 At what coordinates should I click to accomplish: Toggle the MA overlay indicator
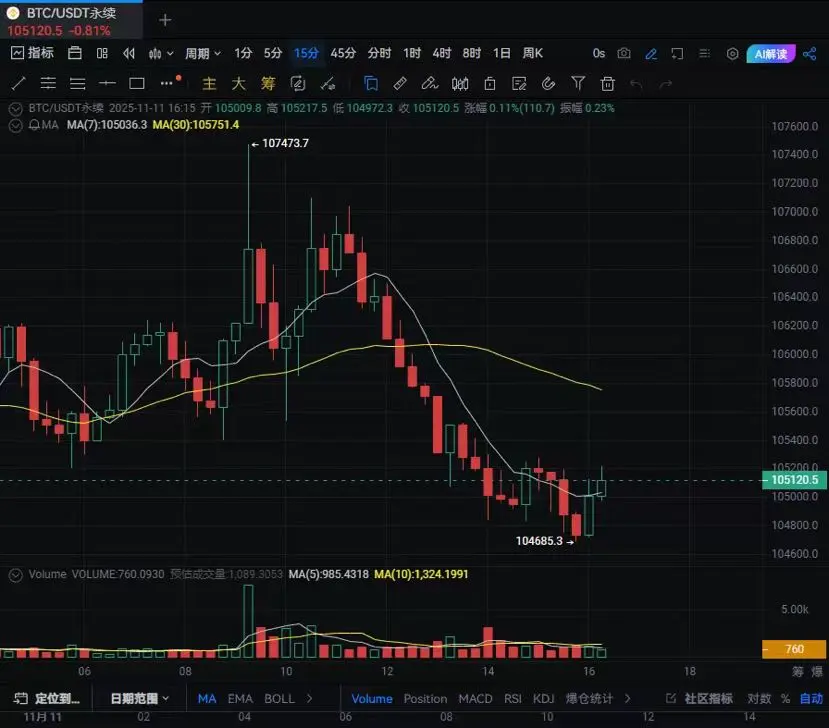[207, 698]
